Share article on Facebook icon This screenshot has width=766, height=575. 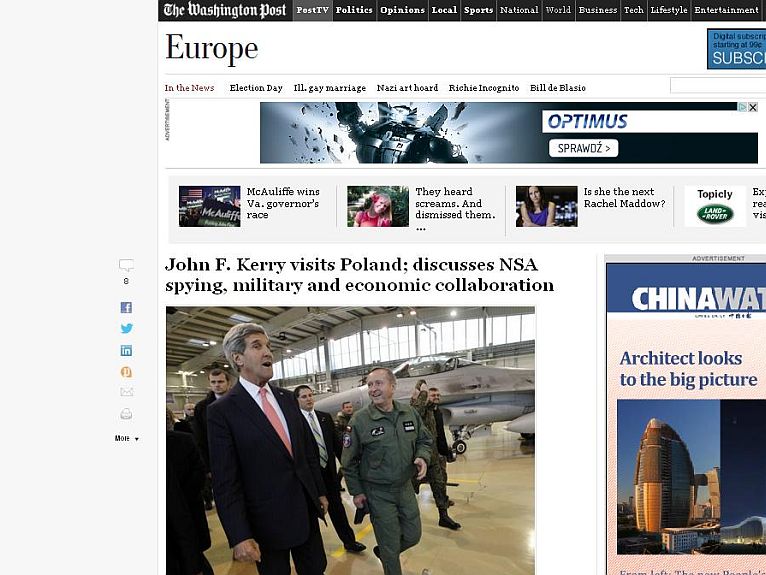pyautogui.click(x=126, y=307)
